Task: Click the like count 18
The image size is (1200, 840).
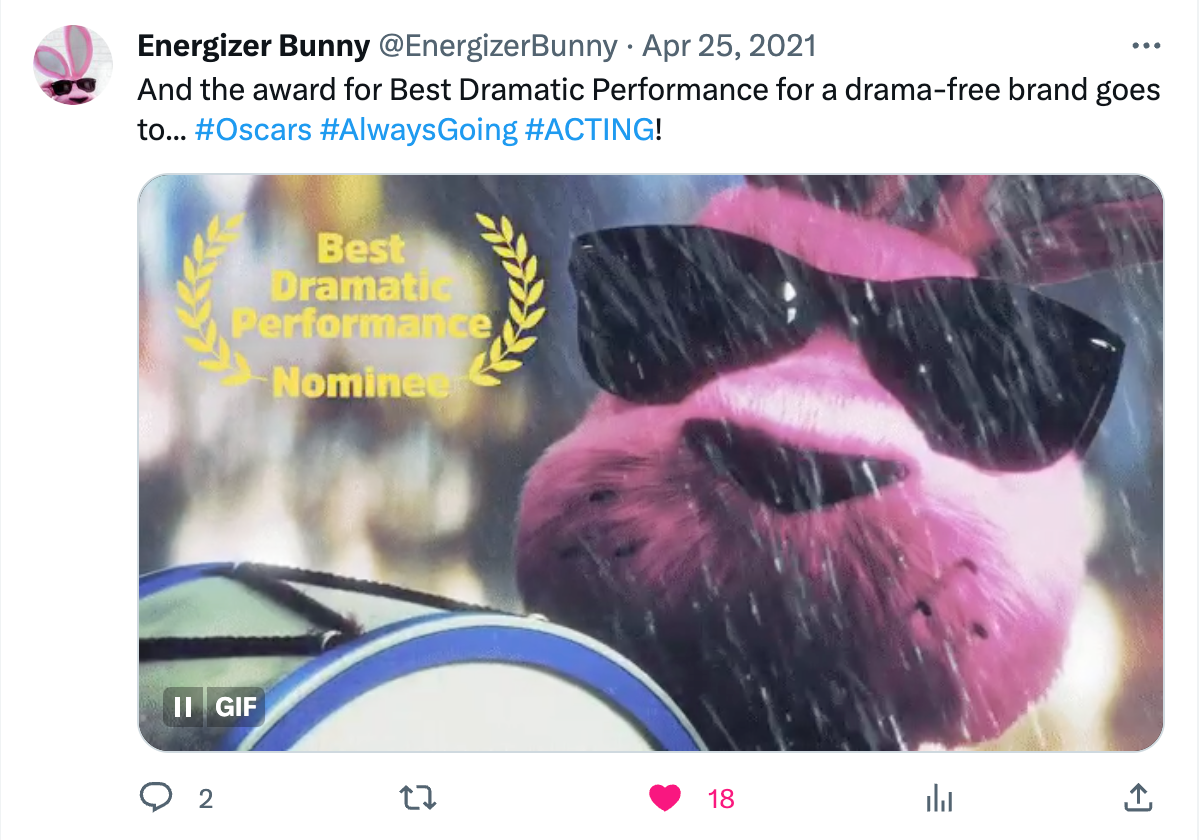Action: (721, 798)
